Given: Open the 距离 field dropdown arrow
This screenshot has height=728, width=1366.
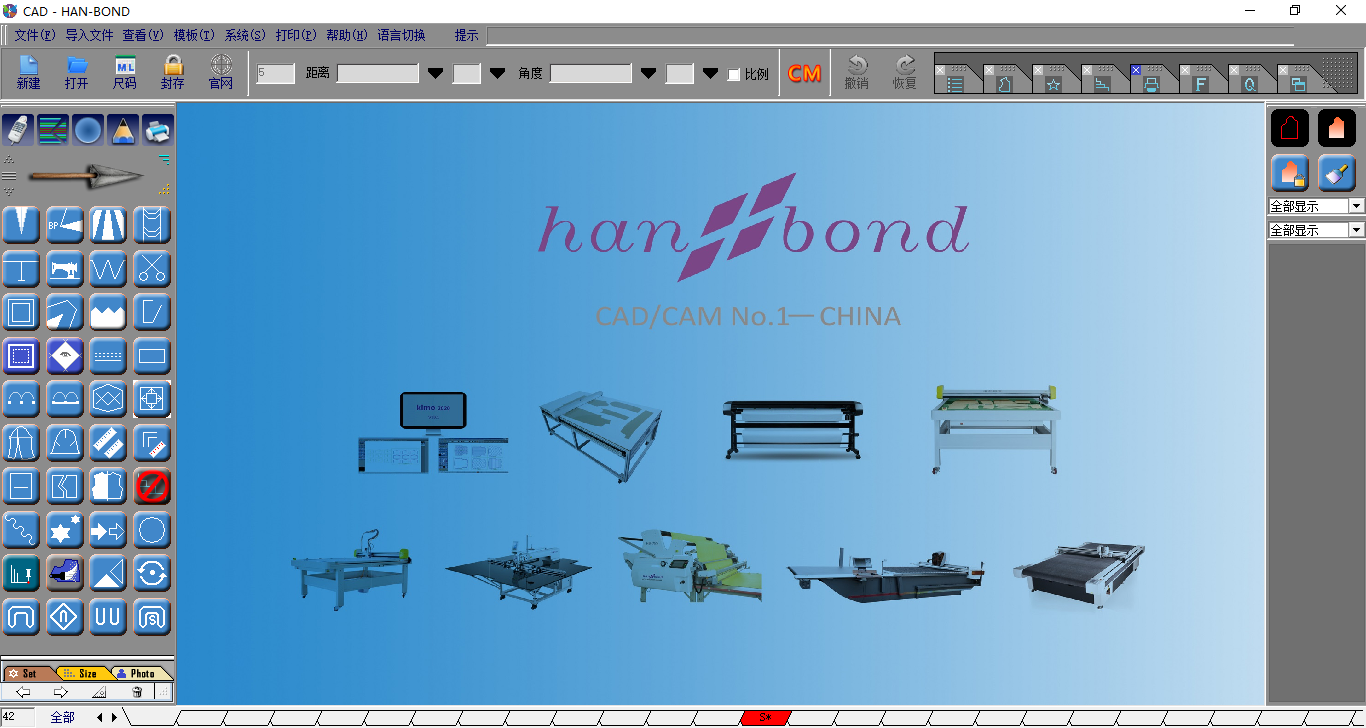Looking at the screenshot, I should coord(435,74).
